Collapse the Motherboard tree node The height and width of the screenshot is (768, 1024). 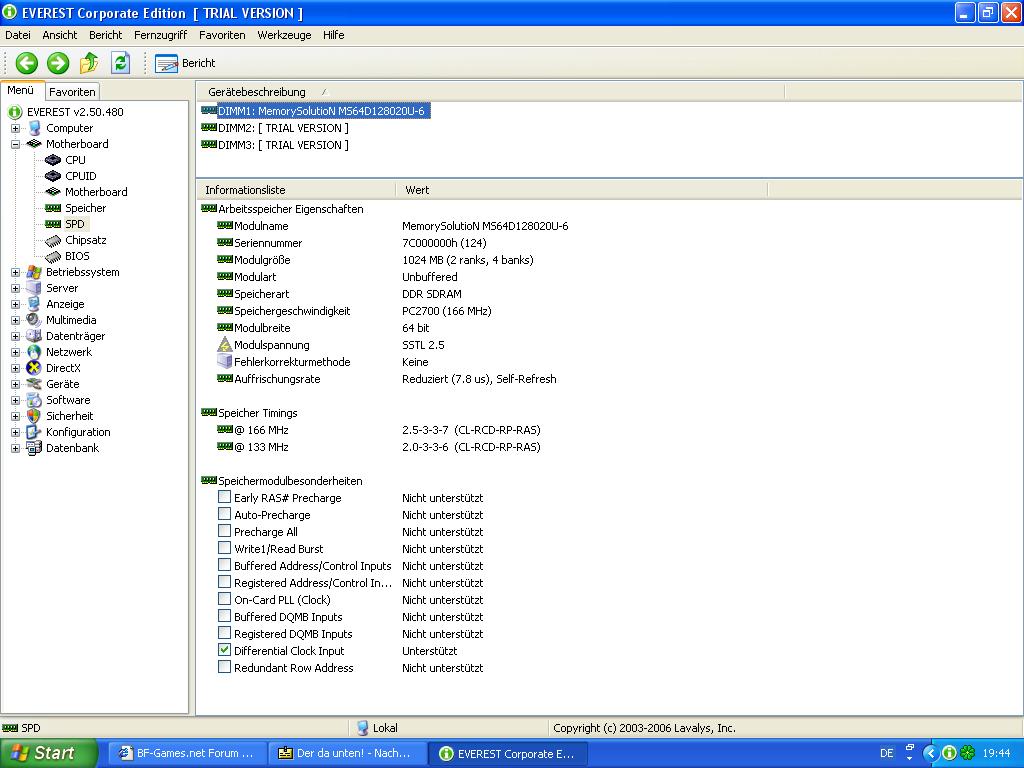point(16,144)
